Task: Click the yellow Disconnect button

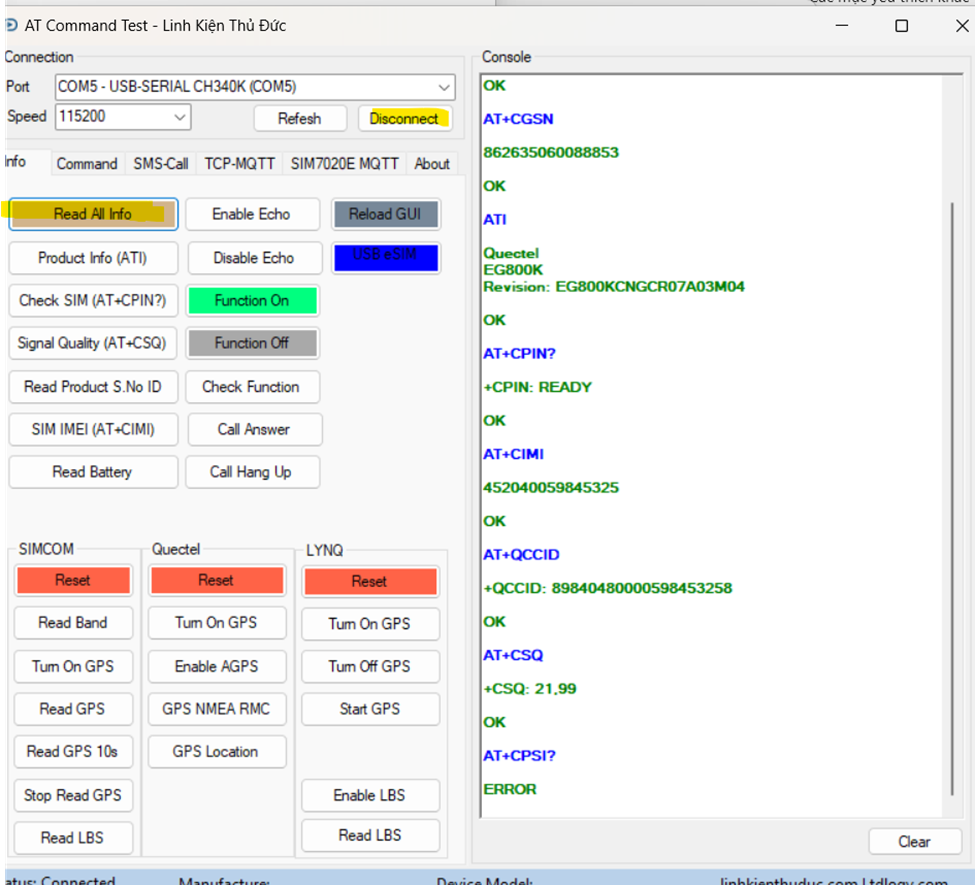Action: click(x=404, y=118)
